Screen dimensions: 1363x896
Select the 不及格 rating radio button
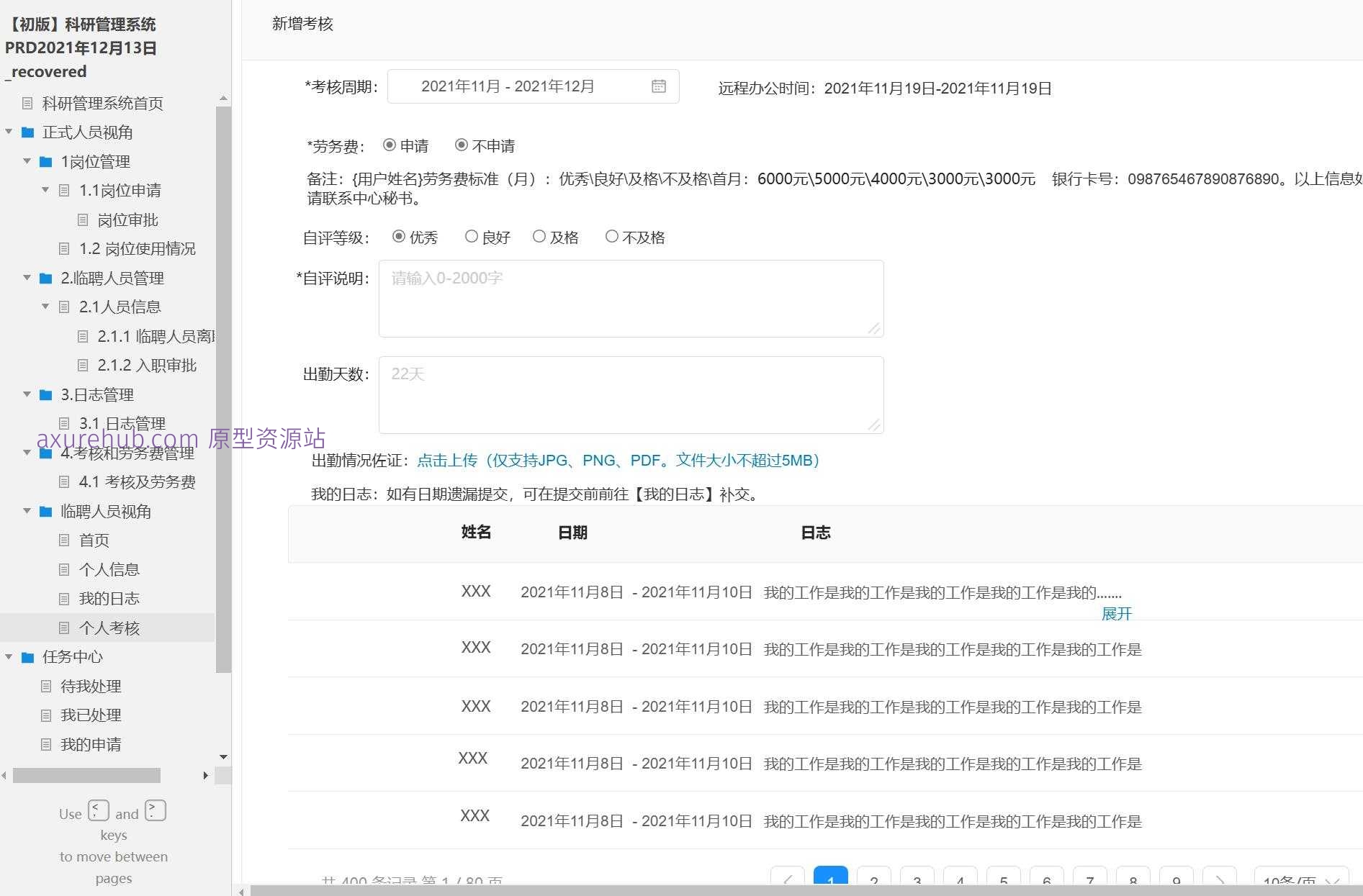point(612,236)
